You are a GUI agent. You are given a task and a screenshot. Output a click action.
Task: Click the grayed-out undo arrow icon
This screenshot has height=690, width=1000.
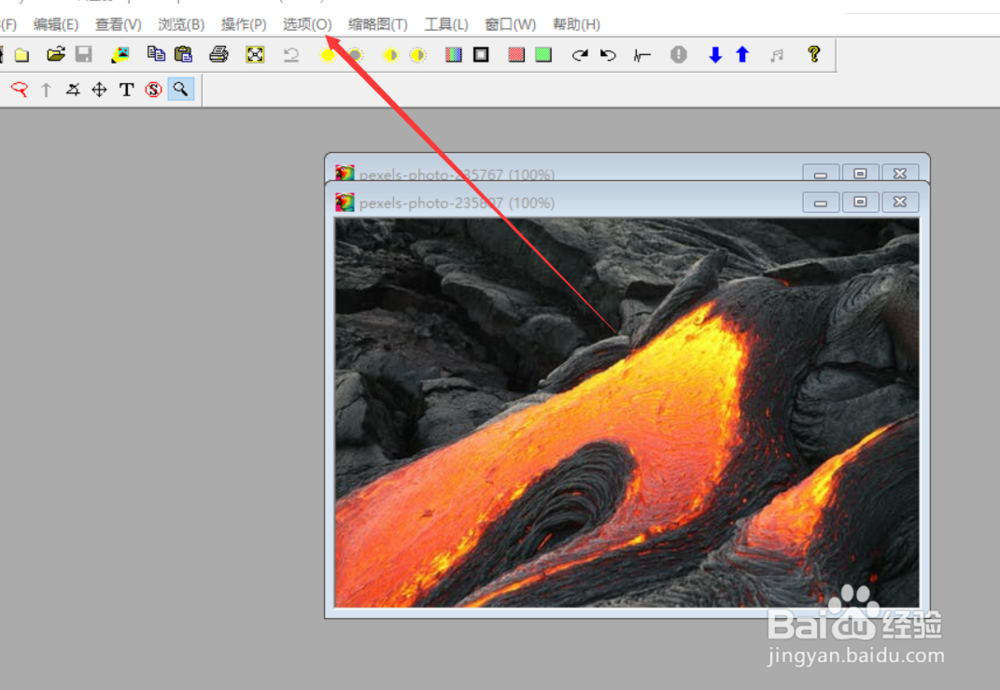click(291, 55)
